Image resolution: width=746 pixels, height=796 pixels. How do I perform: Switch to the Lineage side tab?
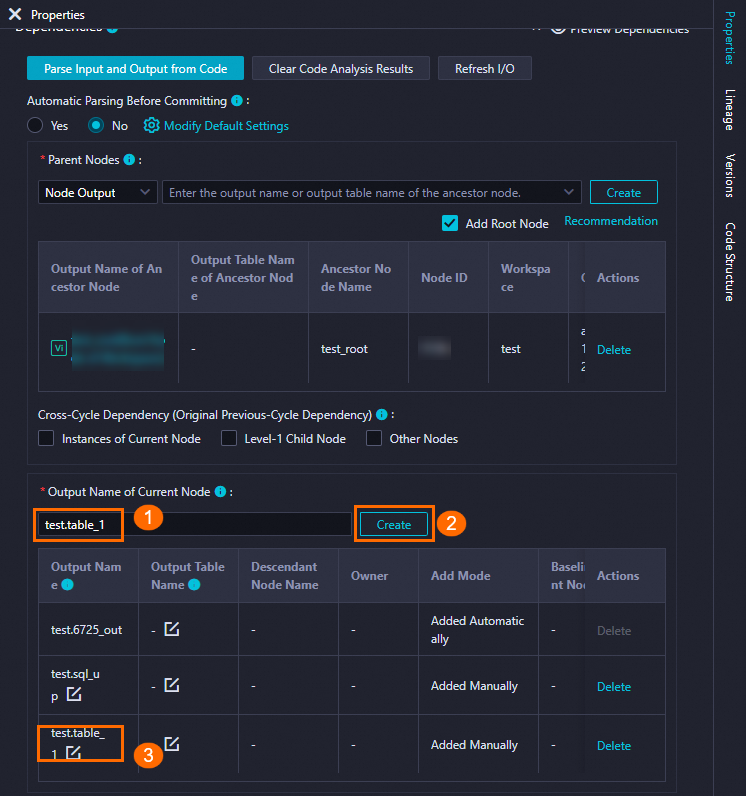click(x=730, y=110)
